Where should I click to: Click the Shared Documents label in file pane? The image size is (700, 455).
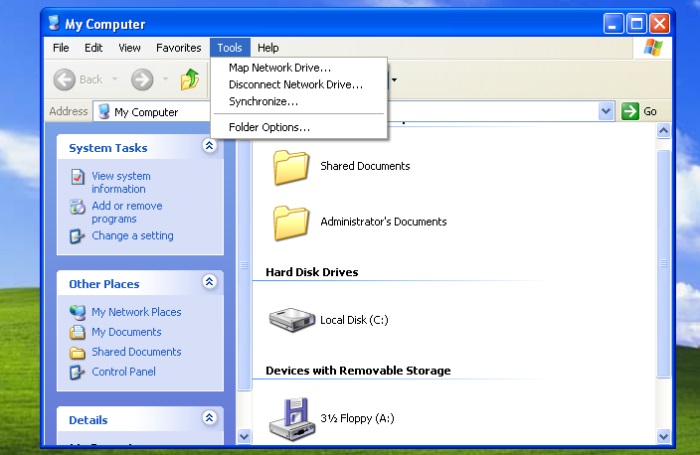pos(365,166)
